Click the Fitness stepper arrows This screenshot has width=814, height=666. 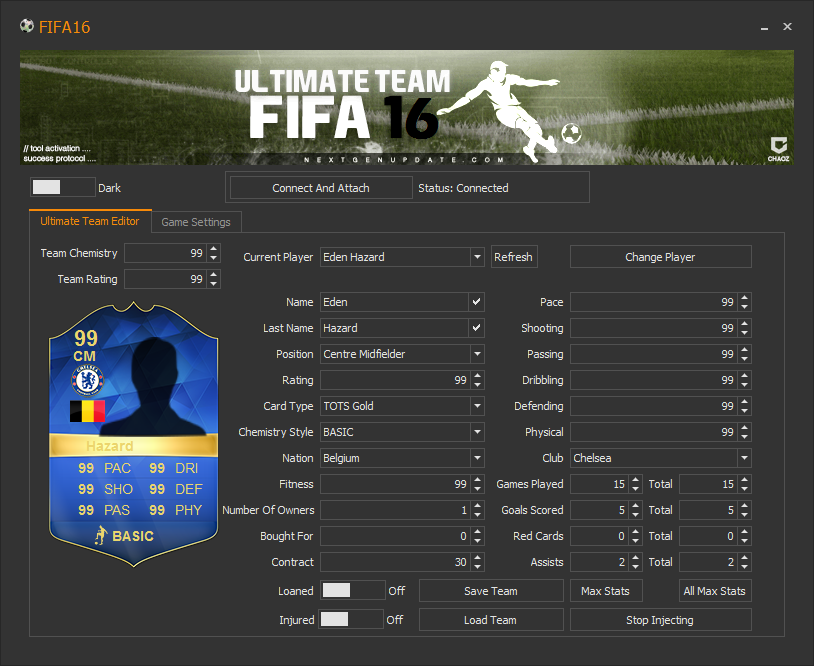tap(478, 484)
